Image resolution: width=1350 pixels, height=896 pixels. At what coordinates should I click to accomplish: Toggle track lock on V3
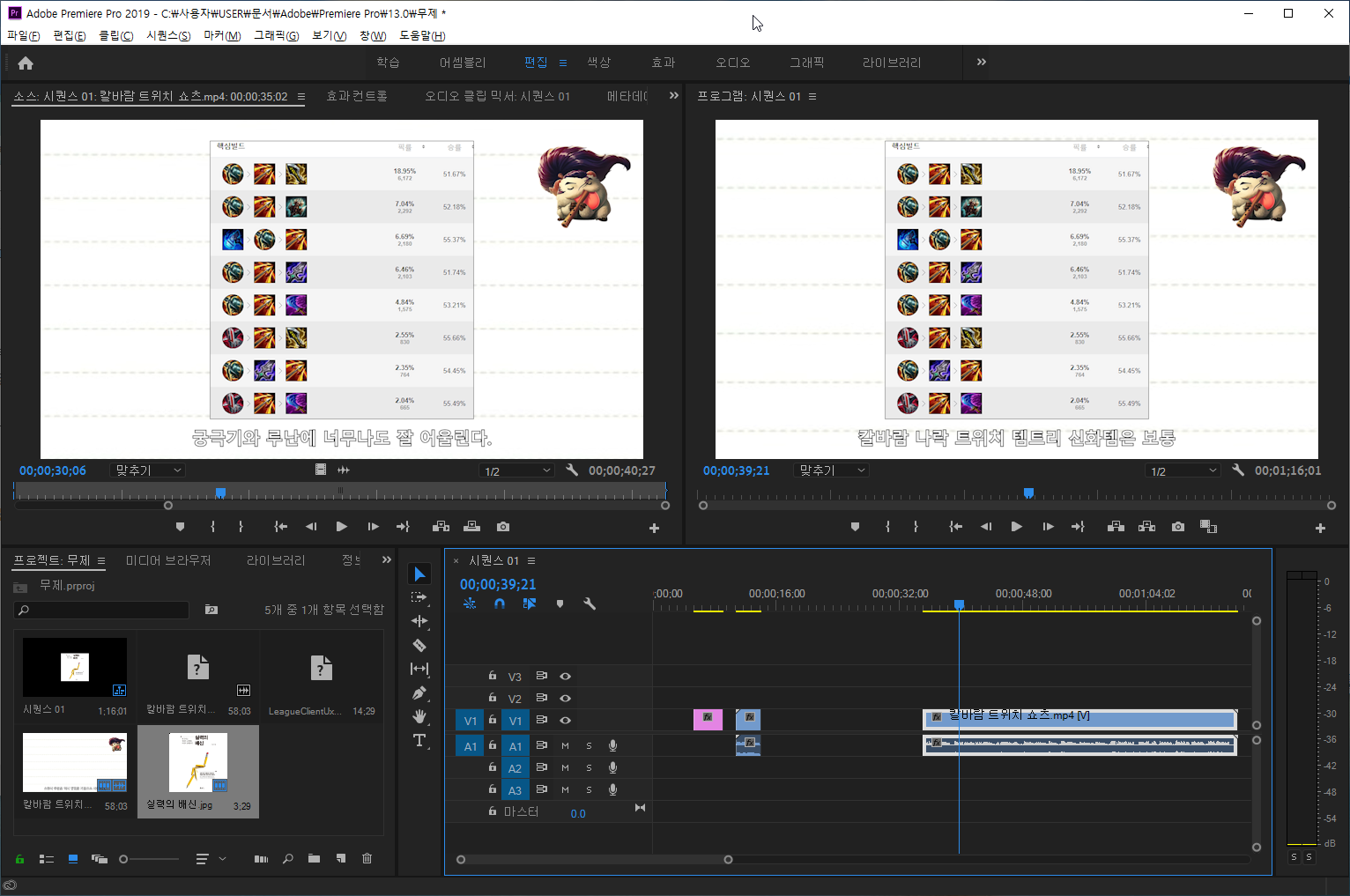tap(493, 676)
